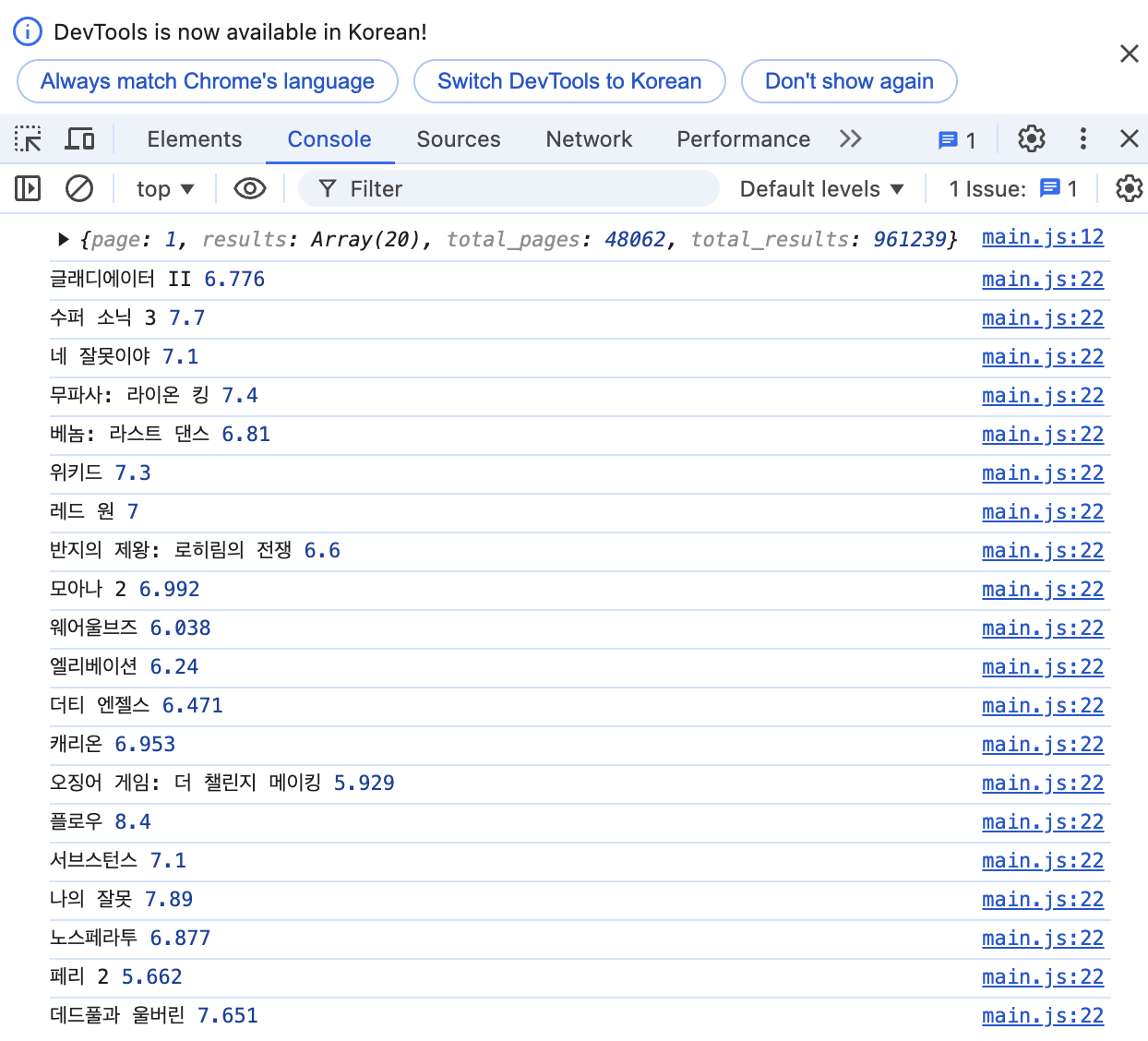
Task: Open main.js:22 link for 수퍼 소닉 3 row
Action: (1043, 318)
